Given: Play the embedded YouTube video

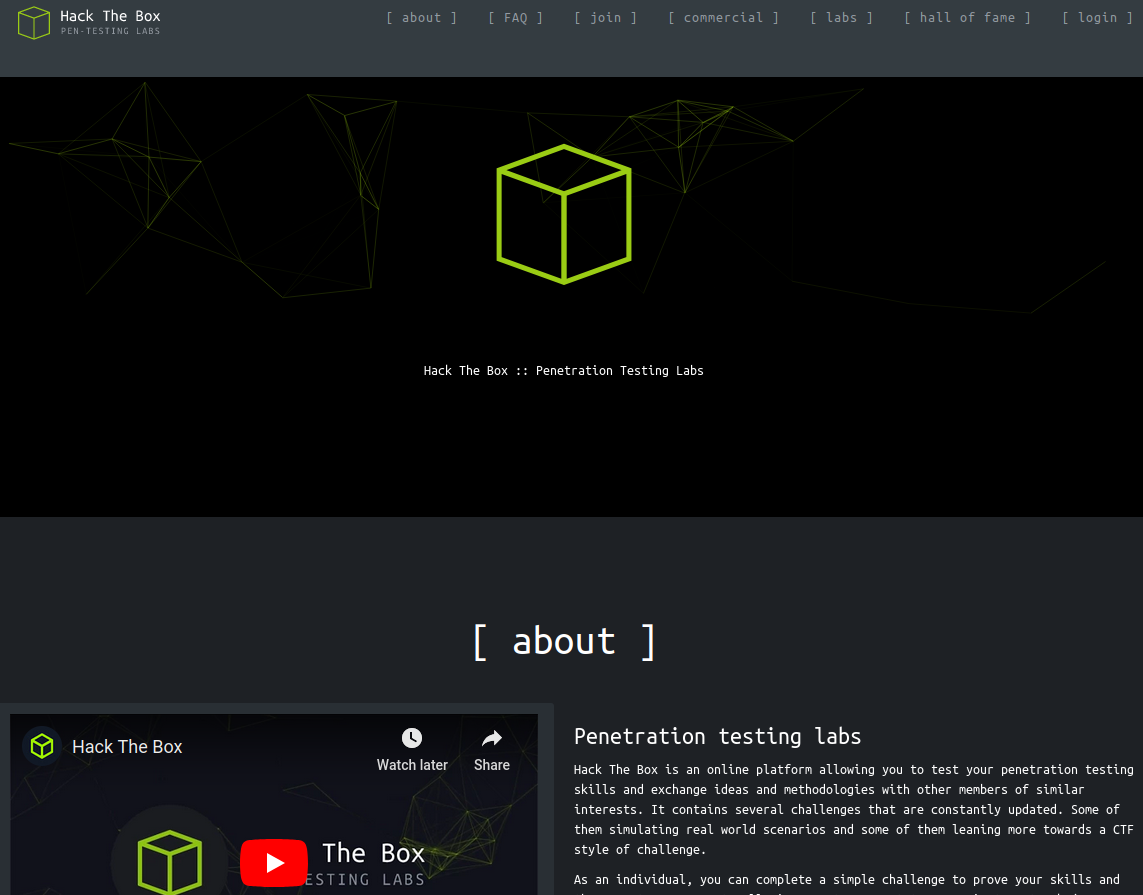Looking at the screenshot, I should tap(274, 863).
